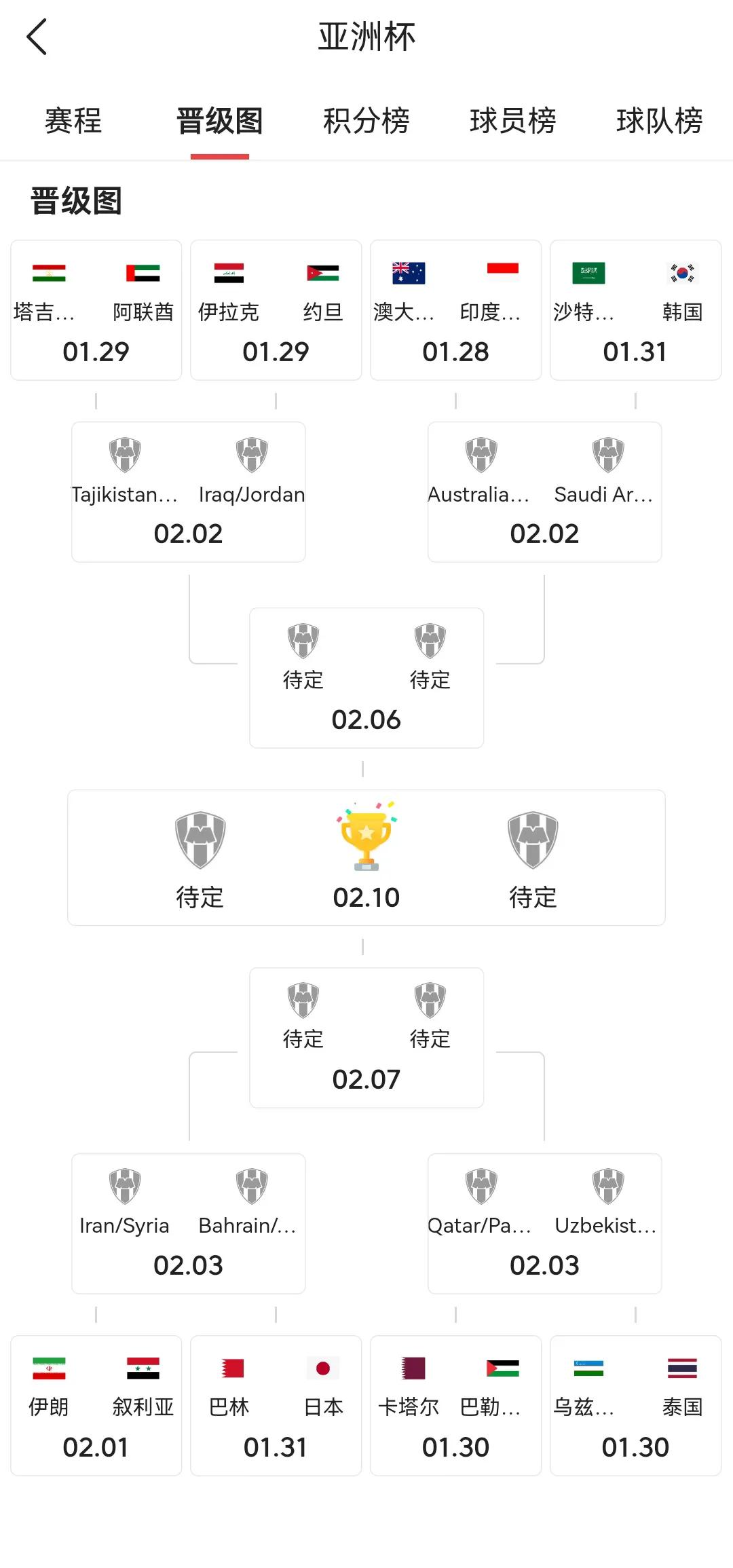Select the 02.07 semifinal match card
This screenshot has height=1568, width=733.
pyautogui.click(x=366, y=1038)
